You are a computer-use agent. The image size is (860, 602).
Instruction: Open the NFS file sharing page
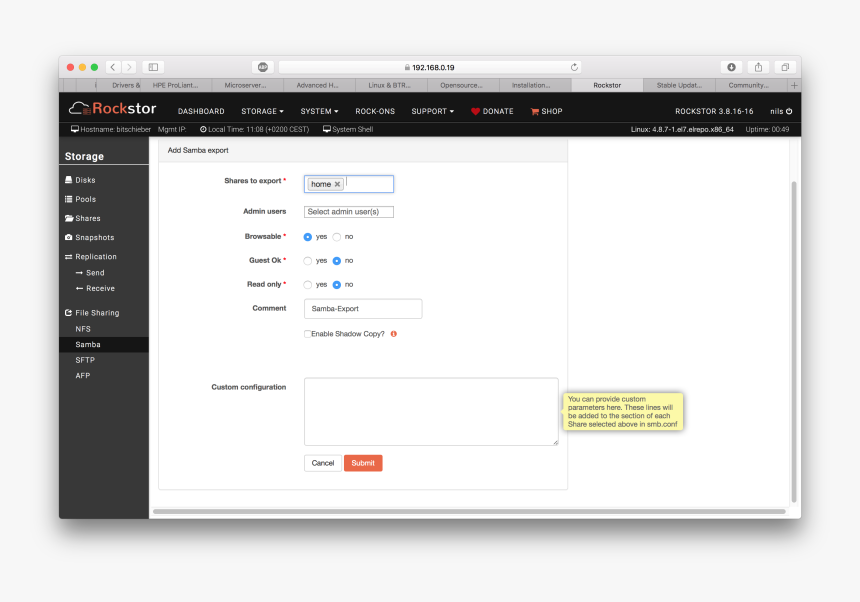(83, 329)
